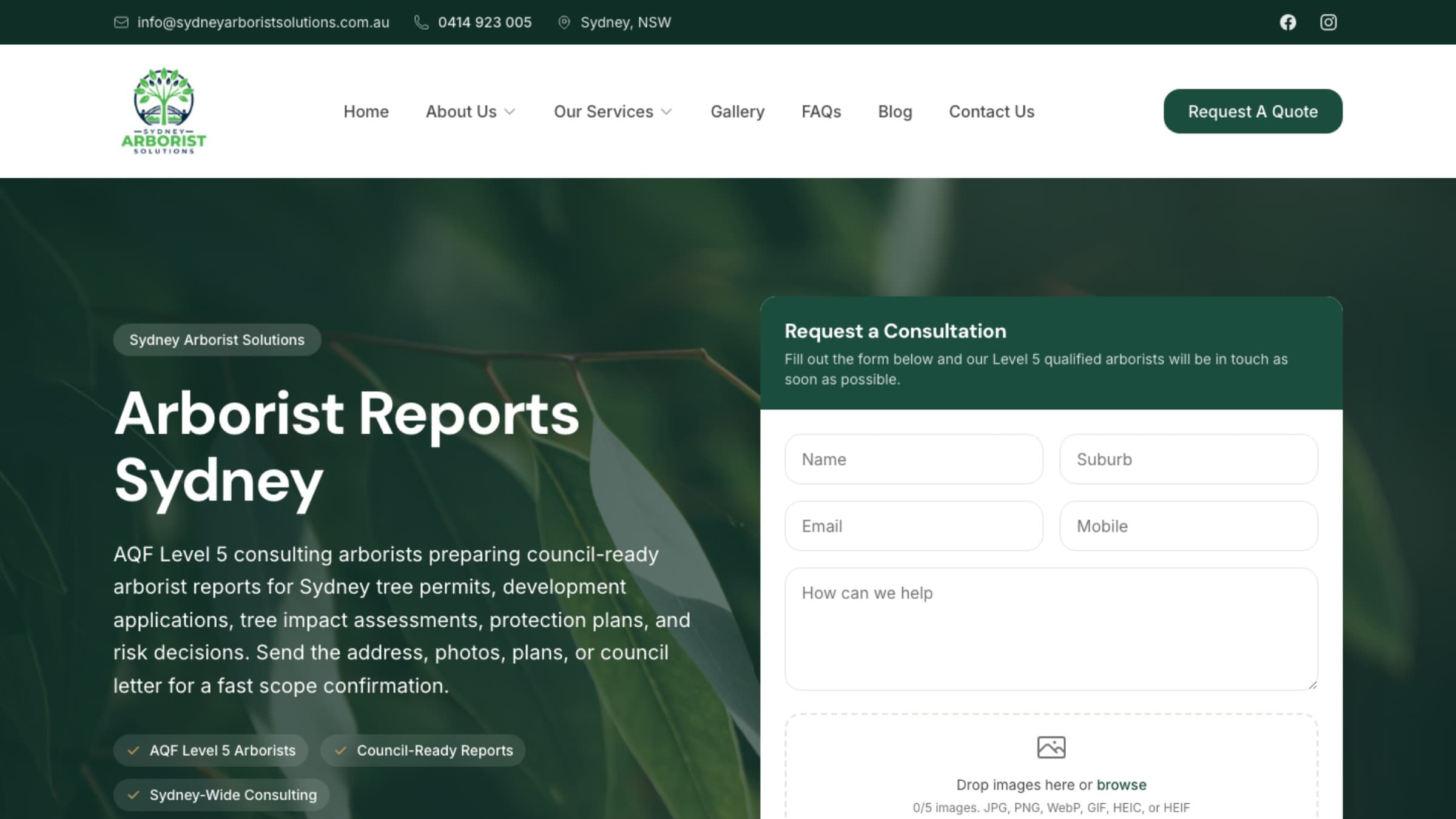Open the Facebook page icon
This screenshot has width=1456, height=819.
(x=1287, y=22)
